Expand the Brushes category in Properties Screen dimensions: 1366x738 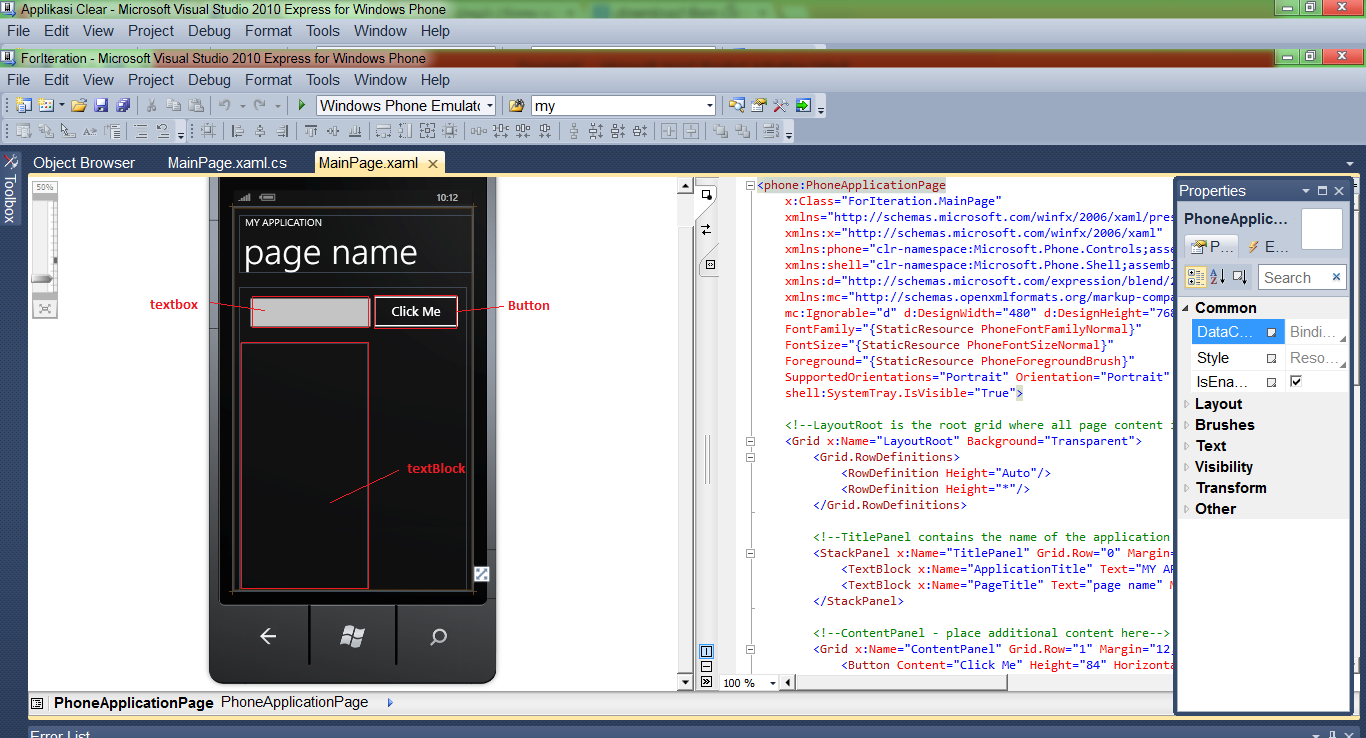[x=1187, y=425]
